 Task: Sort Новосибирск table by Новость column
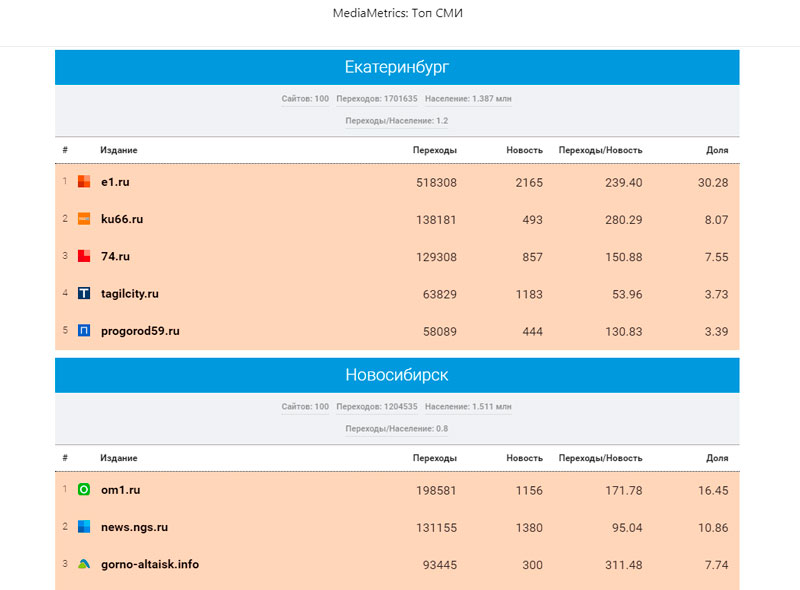(x=524, y=458)
